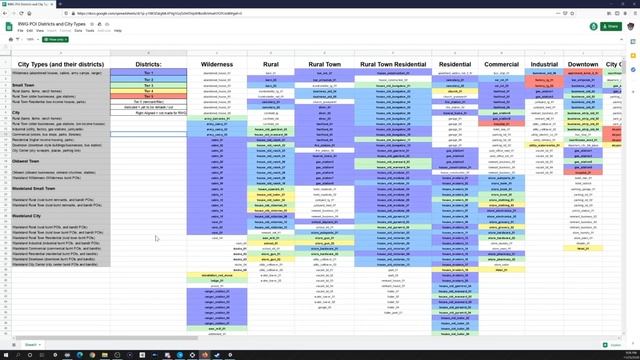Click the browser back arrow

[x=5, y=13]
